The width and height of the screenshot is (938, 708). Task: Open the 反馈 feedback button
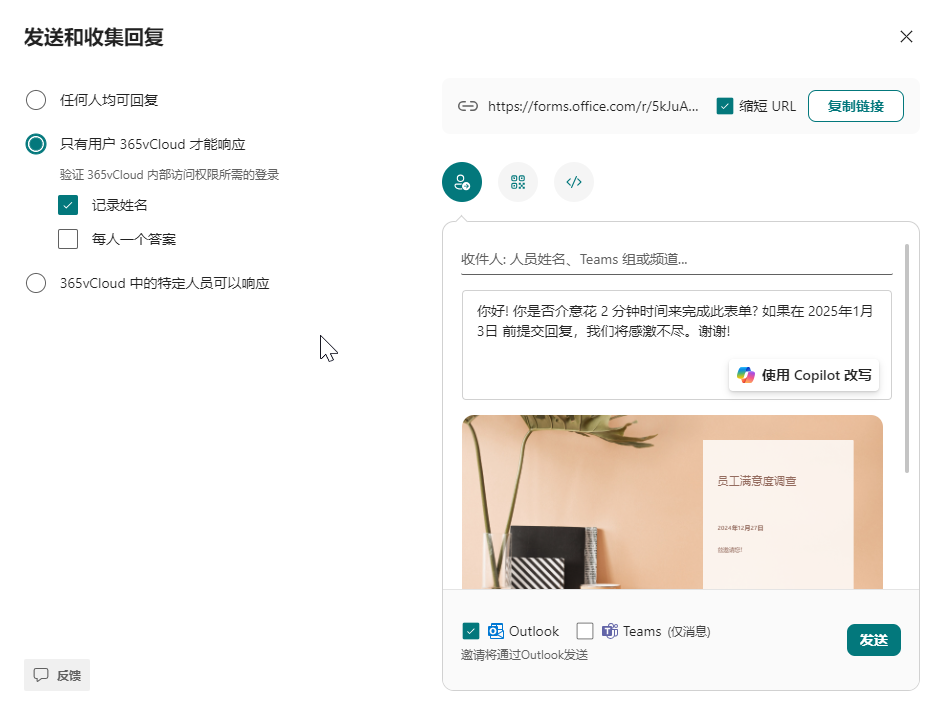(57, 675)
